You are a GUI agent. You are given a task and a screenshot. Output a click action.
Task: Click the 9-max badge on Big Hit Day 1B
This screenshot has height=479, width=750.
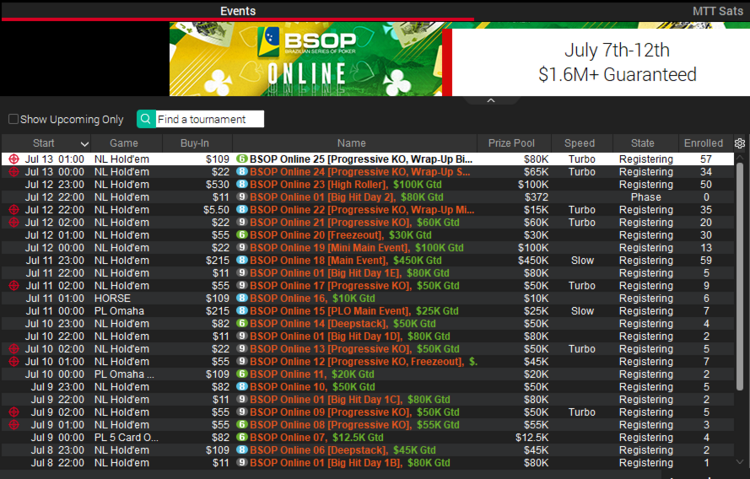242,463
